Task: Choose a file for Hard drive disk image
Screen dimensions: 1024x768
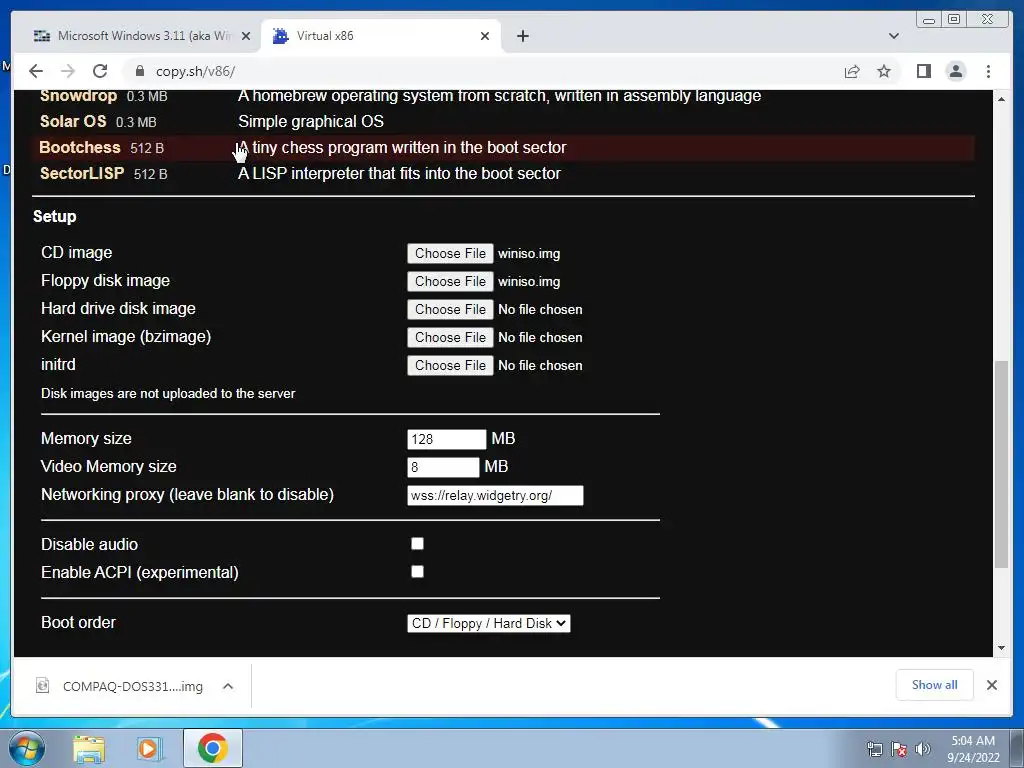Action: (450, 310)
